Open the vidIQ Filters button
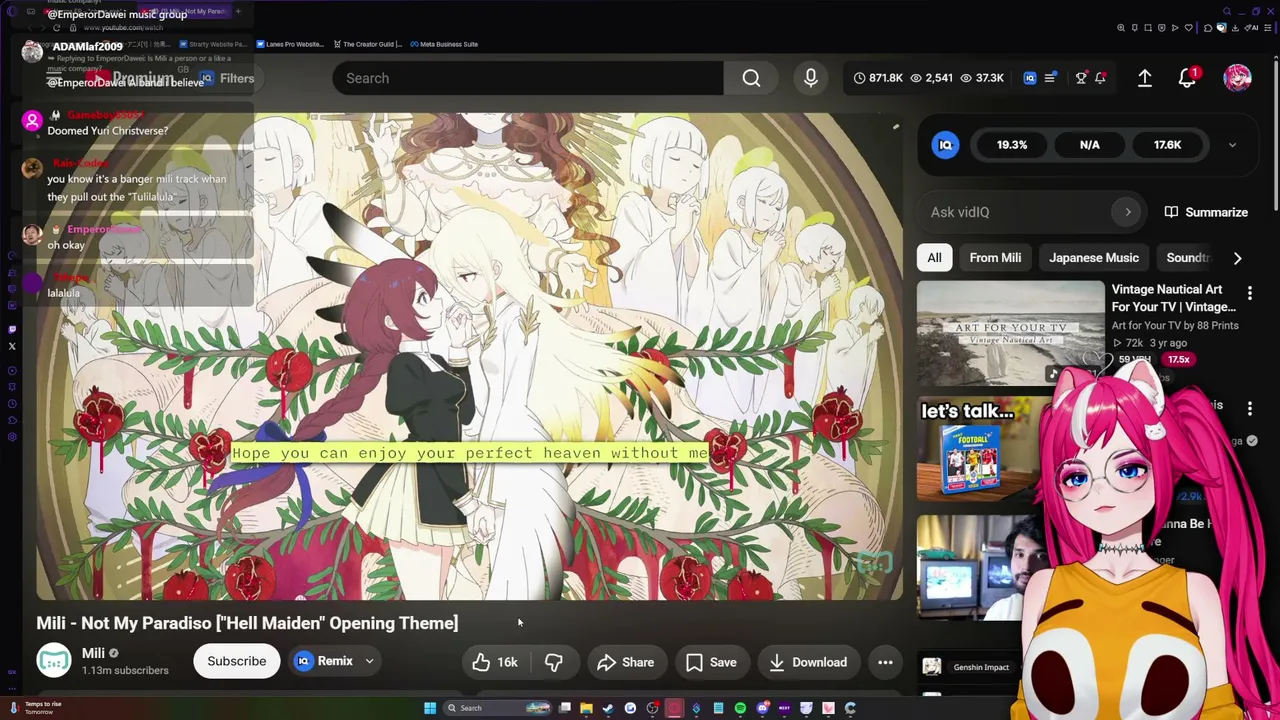 coord(227,78)
